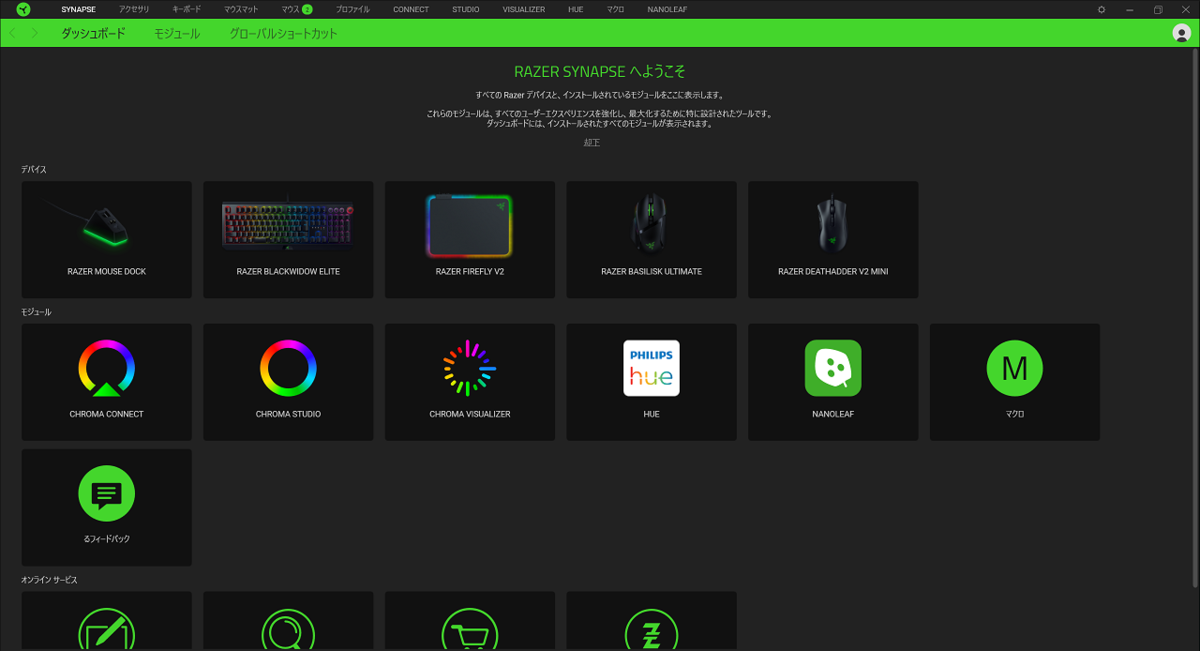Open the マクロ top tab
This screenshot has width=1200, height=651.
[616, 9]
